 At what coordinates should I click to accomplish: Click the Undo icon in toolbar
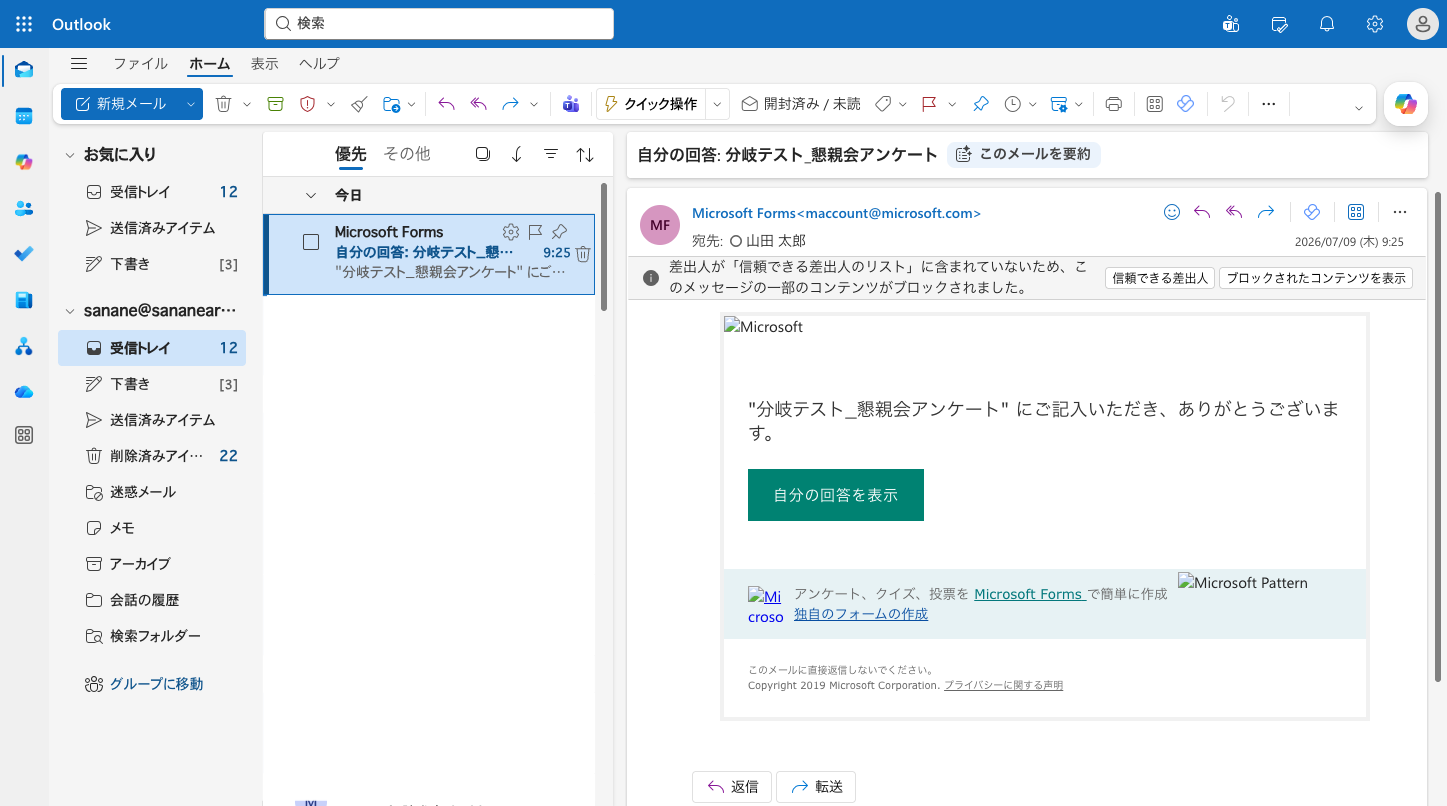coord(1228,104)
